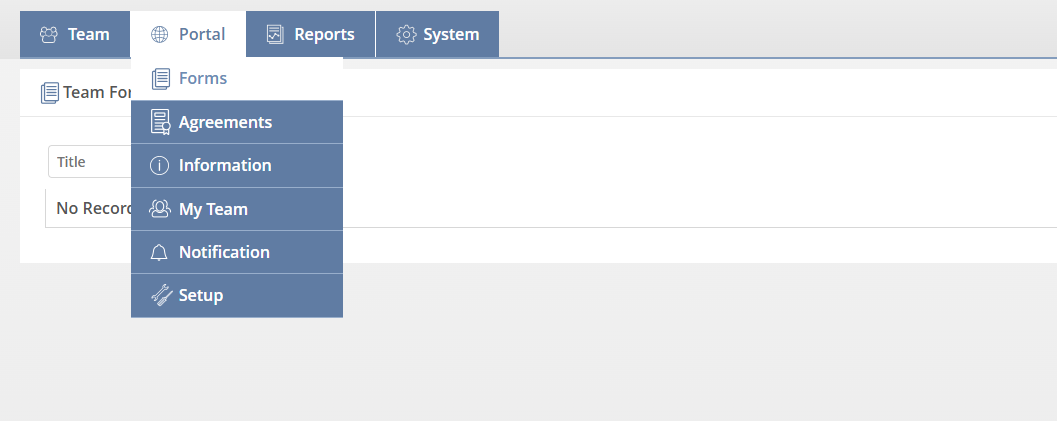Open the Notification menu entry
The width and height of the screenshot is (1057, 421).
[224, 253]
